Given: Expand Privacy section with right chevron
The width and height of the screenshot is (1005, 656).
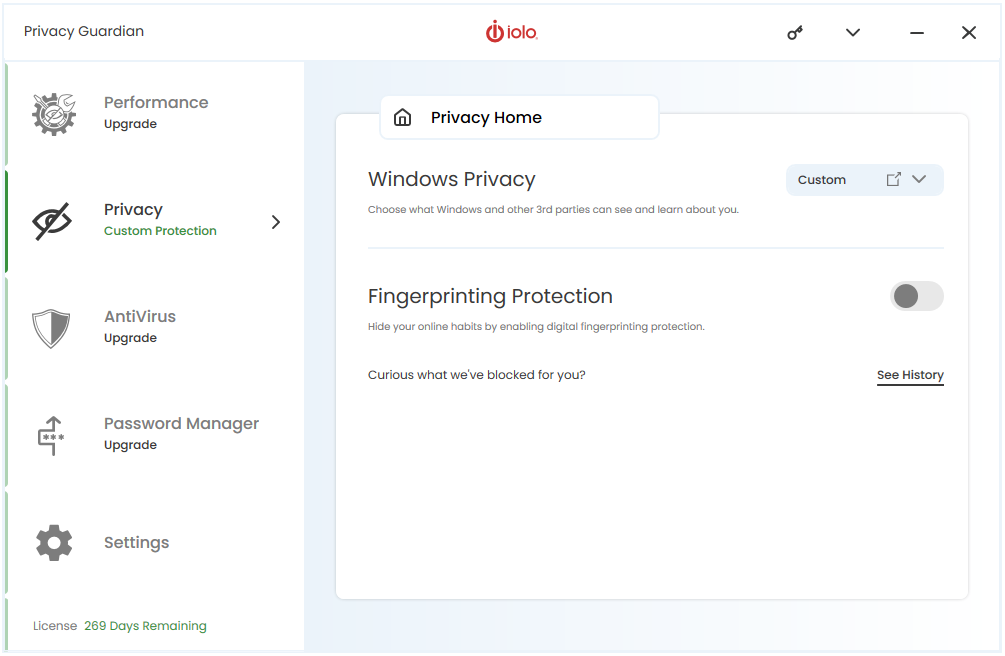Looking at the screenshot, I should [x=276, y=222].
